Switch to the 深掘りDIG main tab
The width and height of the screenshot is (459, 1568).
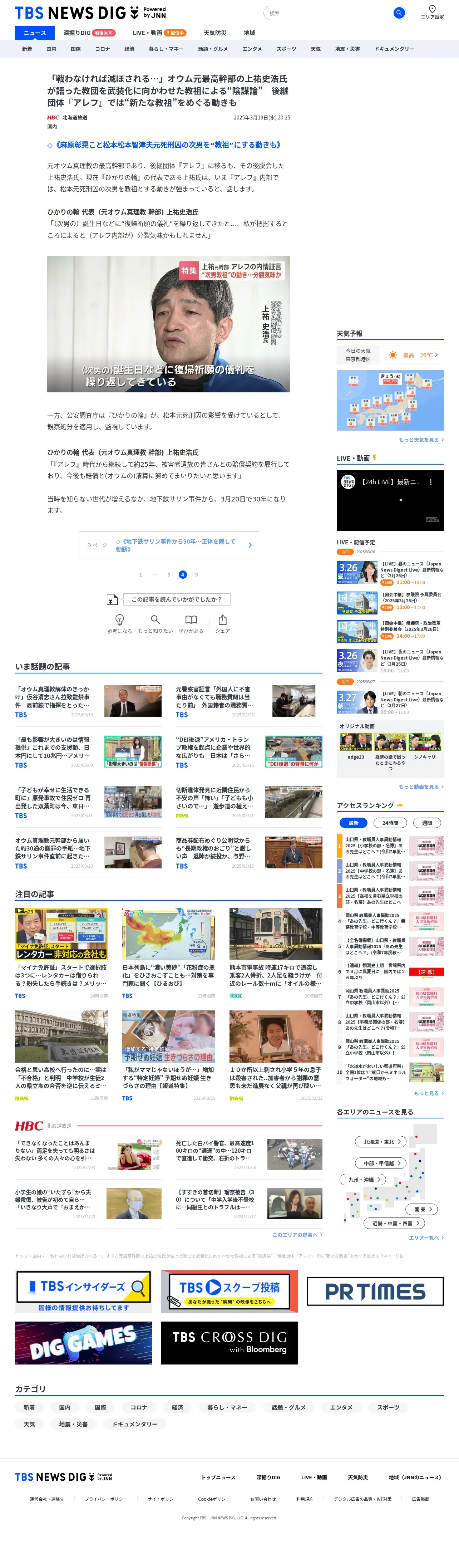[89, 33]
